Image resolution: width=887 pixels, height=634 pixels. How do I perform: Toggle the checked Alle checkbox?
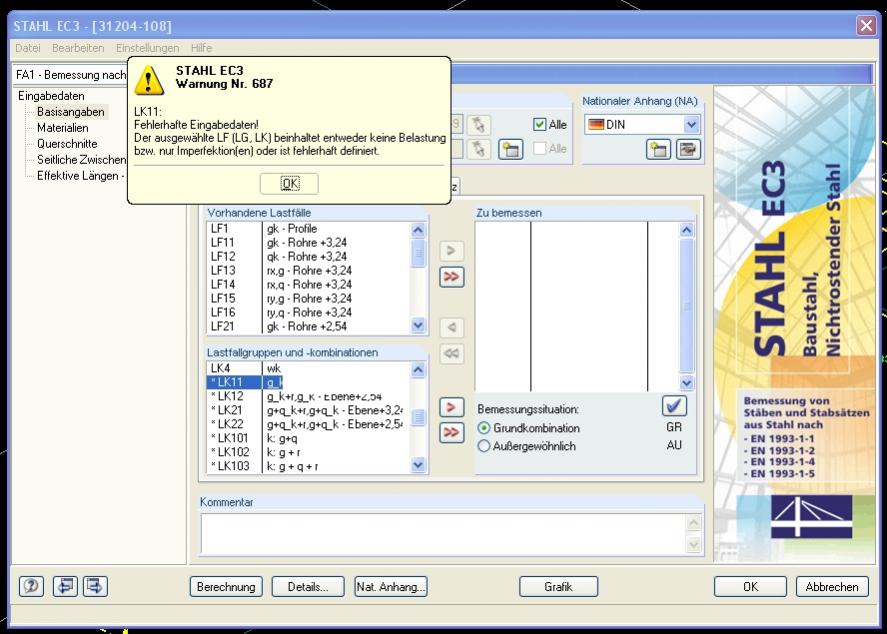pyautogui.click(x=539, y=124)
